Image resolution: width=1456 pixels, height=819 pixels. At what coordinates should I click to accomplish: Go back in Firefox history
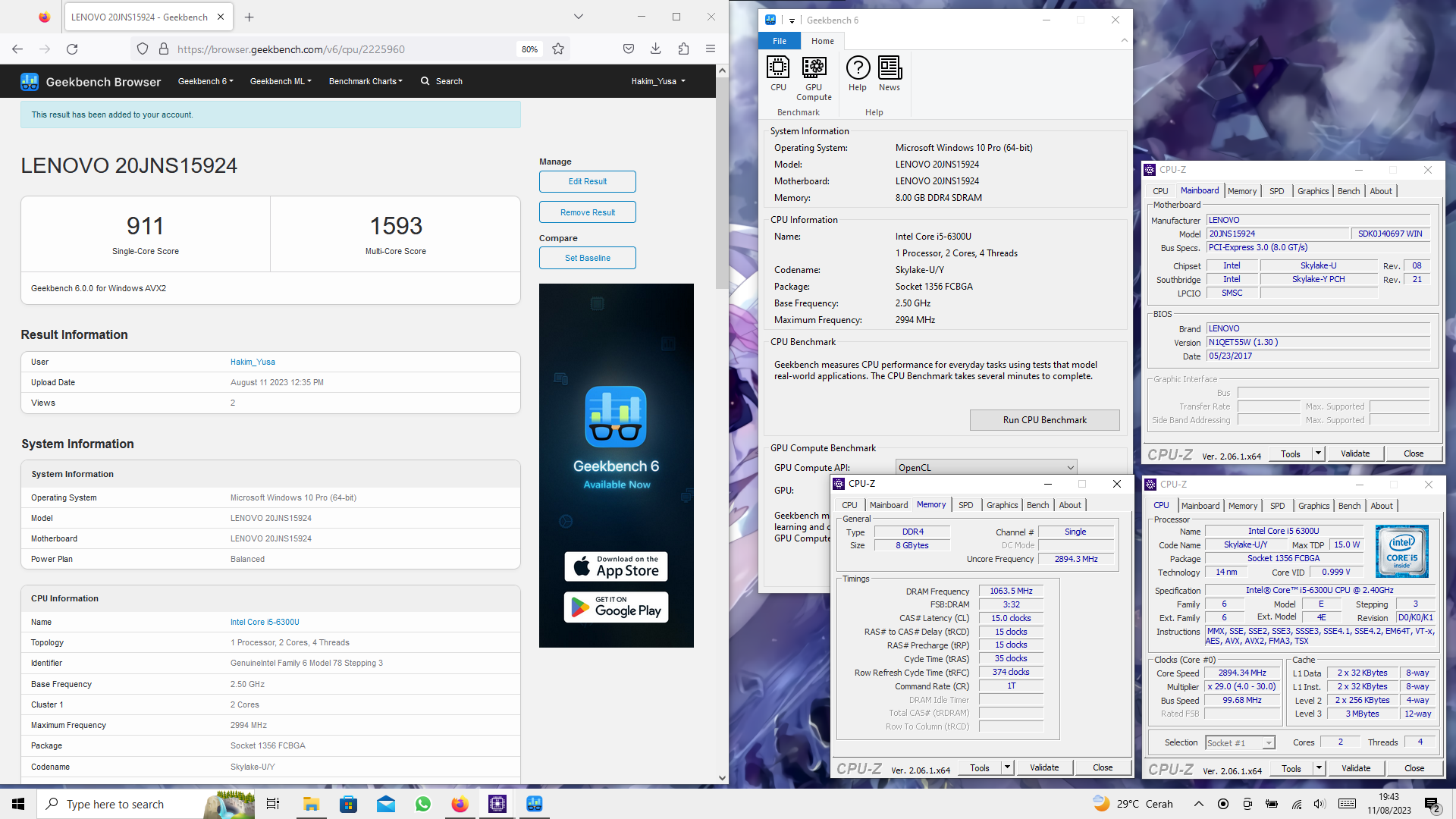[17, 49]
